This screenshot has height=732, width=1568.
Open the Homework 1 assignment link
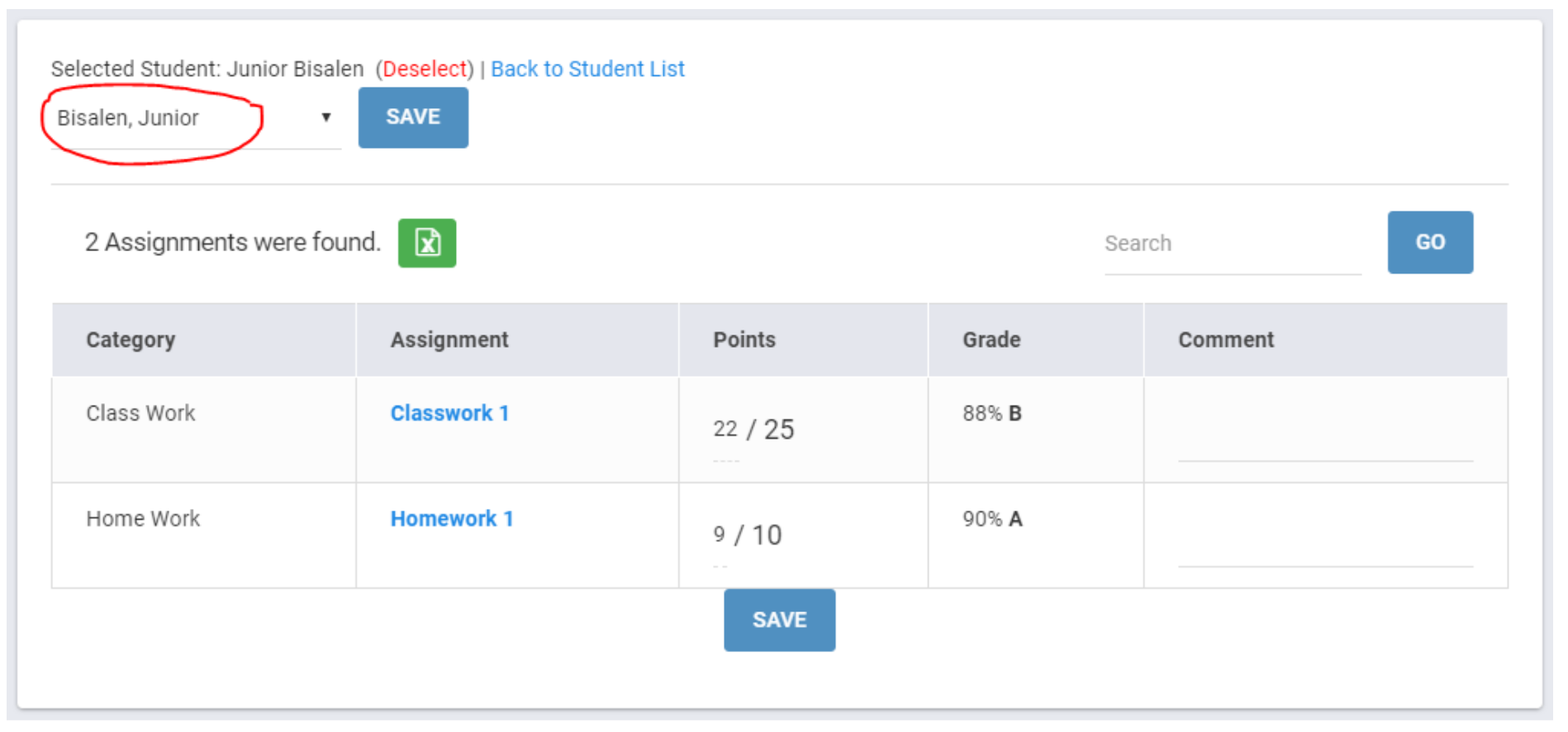pyautogui.click(x=452, y=519)
